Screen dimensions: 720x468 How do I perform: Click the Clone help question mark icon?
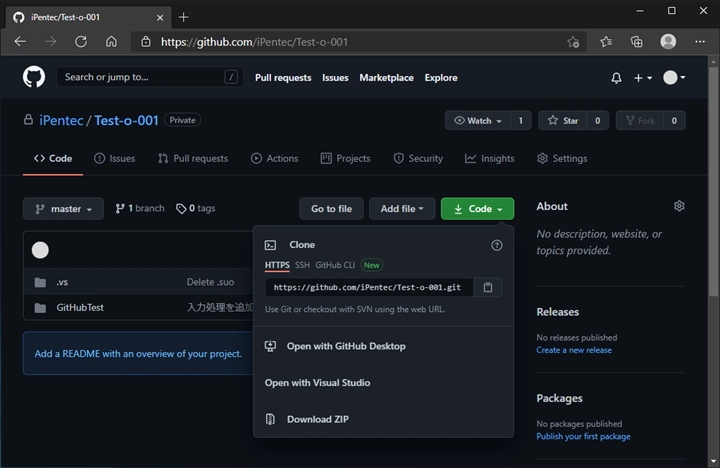click(496, 245)
